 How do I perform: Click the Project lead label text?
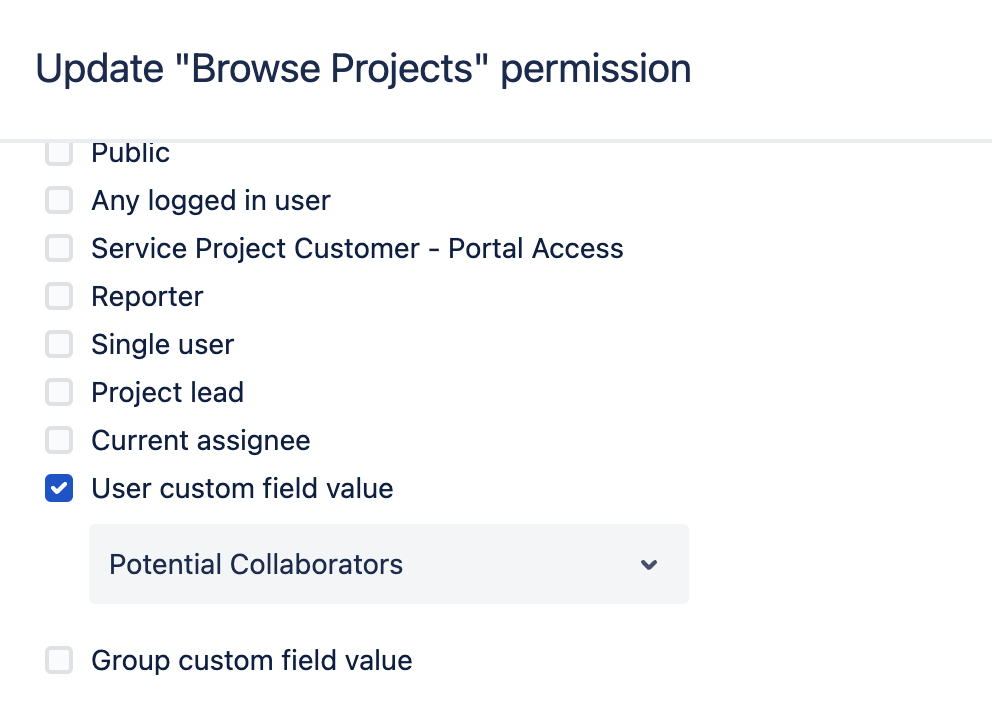click(167, 392)
